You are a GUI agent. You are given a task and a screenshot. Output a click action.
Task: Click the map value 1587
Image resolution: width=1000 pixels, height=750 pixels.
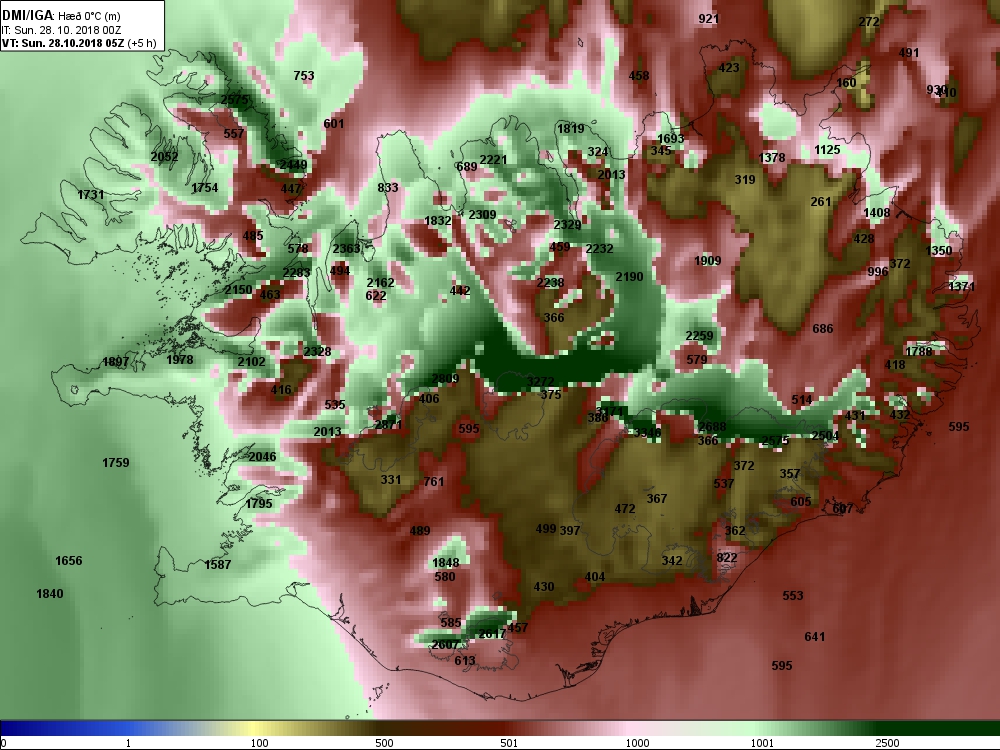(x=217, y=564)
